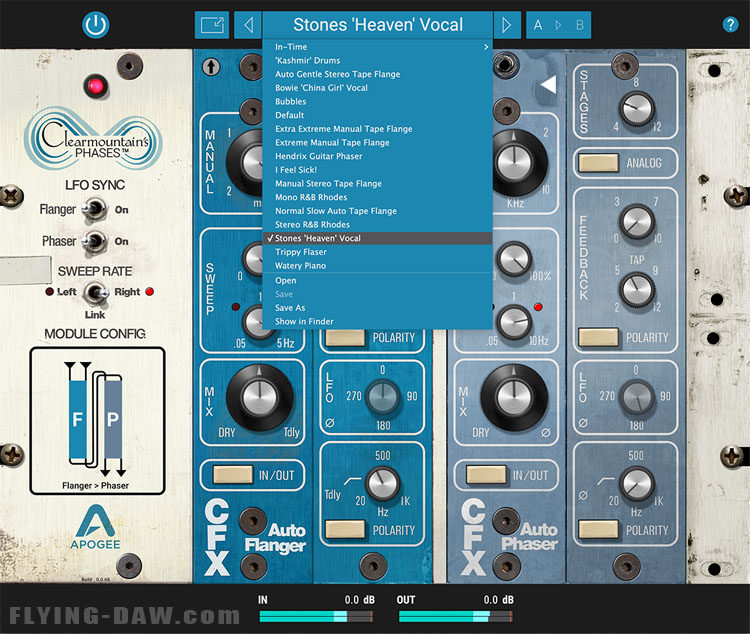Screen dimensions: 750x634
Task: Toggle the plugin power button
Action: tap(96, 25)
